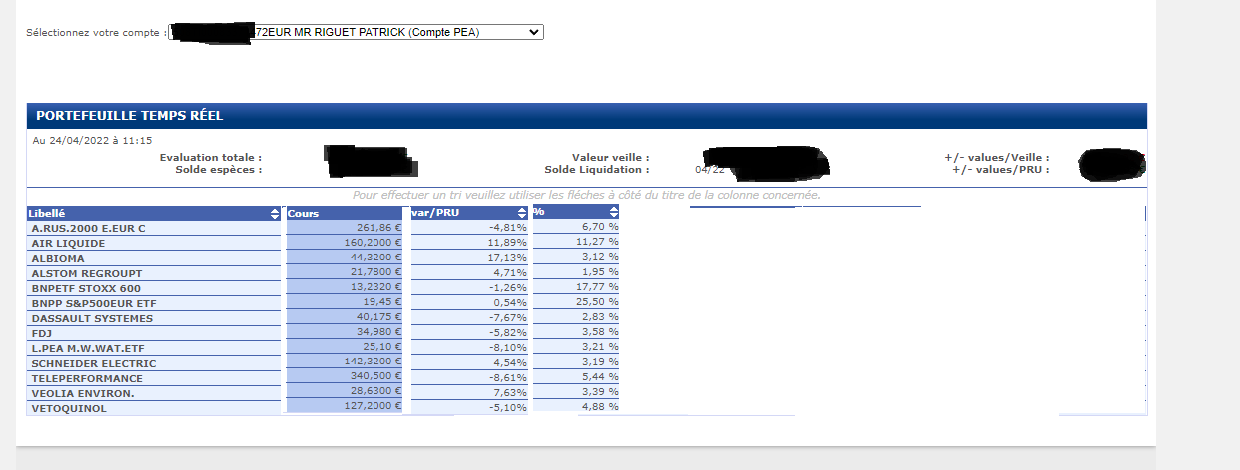Select the TELEPERFORMANCE row label
This screenshot has height=470, width=1240.
87,378
